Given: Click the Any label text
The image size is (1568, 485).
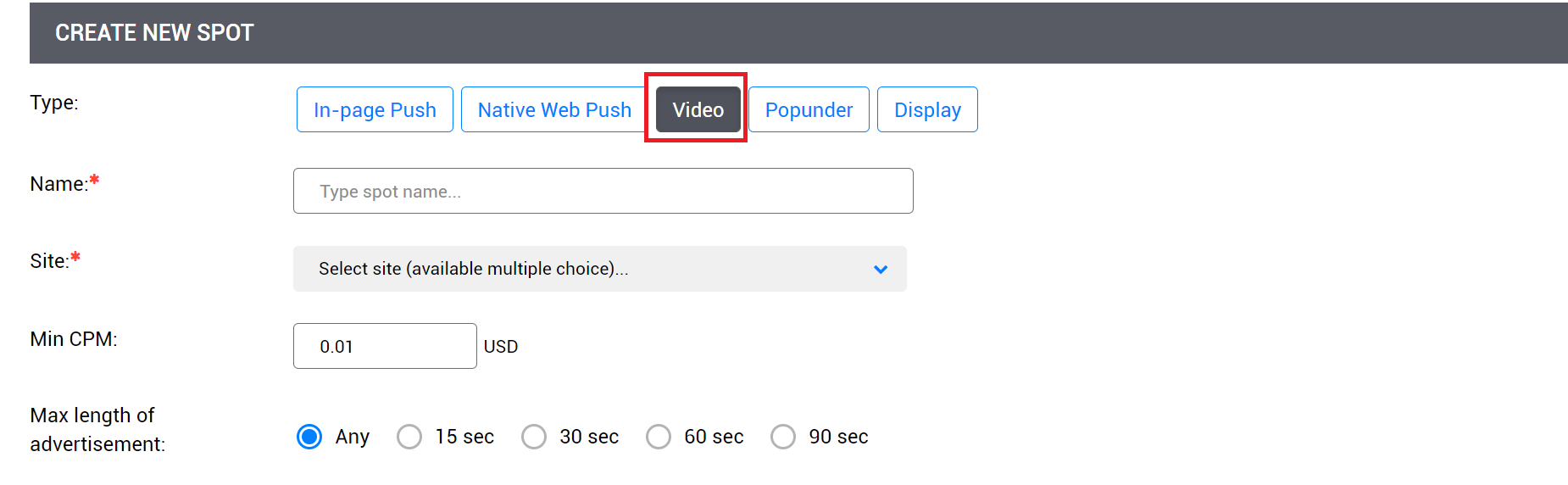Looking at the screenshot, I should (353, 437).
